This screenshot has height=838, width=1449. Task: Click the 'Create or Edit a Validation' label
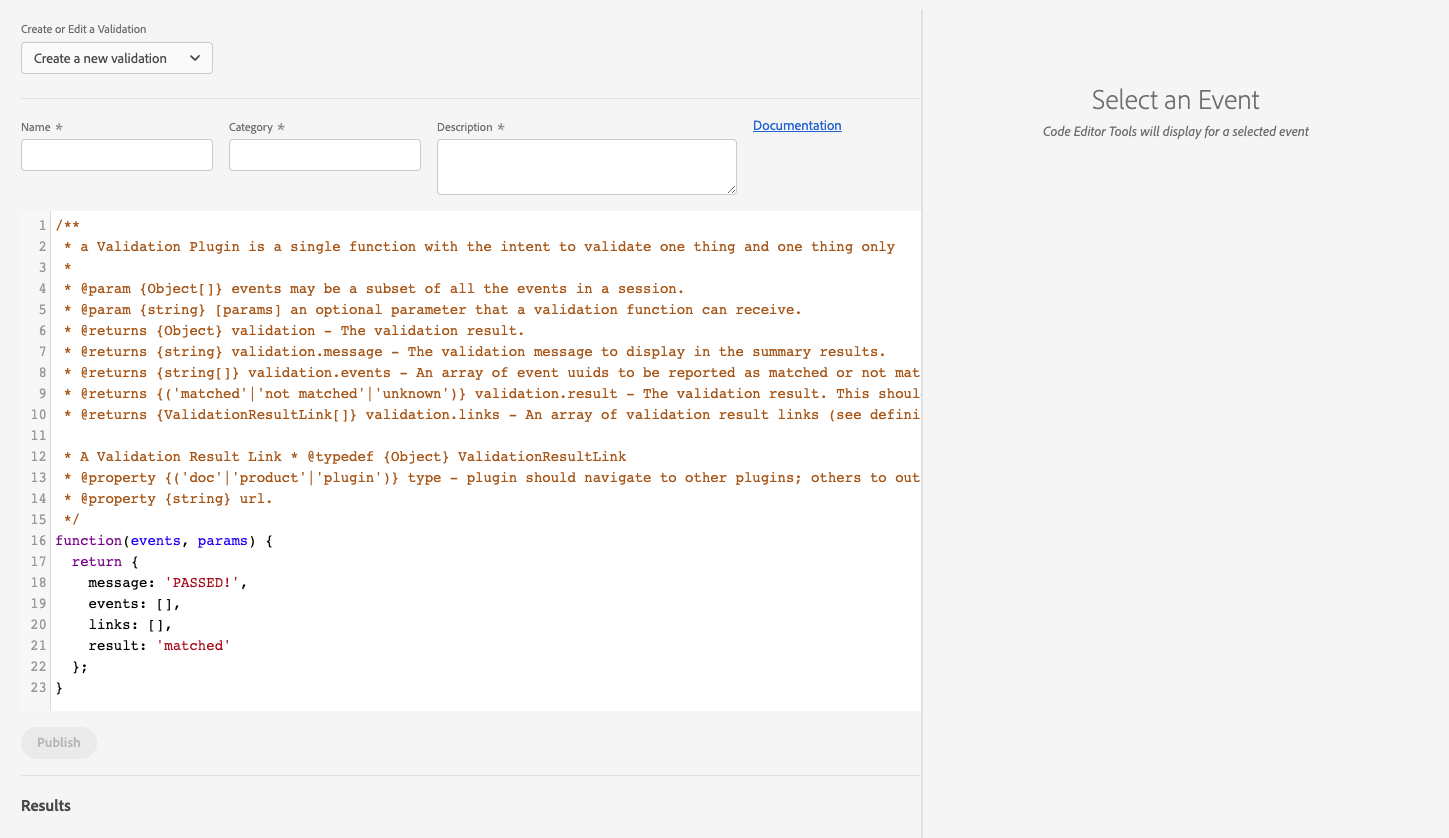coord(83,29)
